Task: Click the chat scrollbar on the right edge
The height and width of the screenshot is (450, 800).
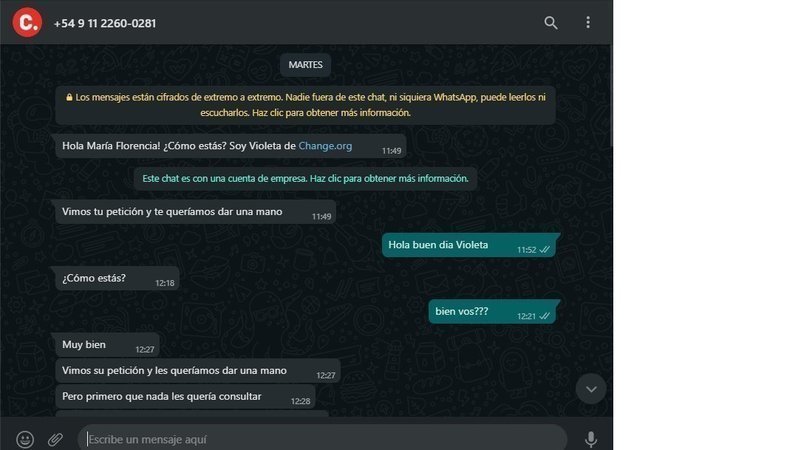Action: (610, 97)
